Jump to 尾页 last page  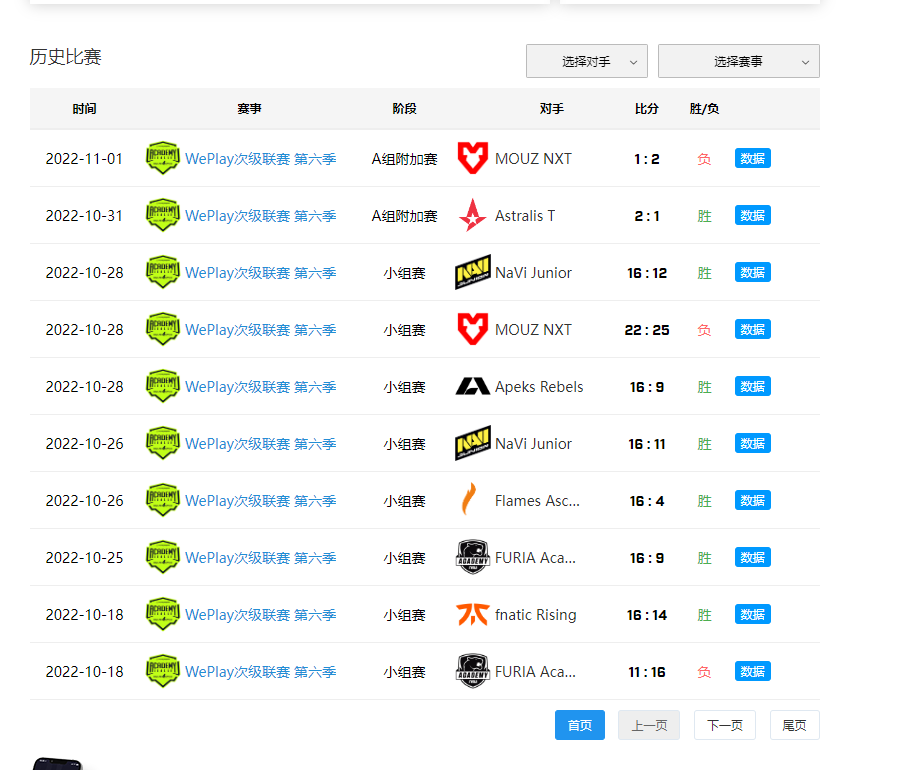(794, 725)
